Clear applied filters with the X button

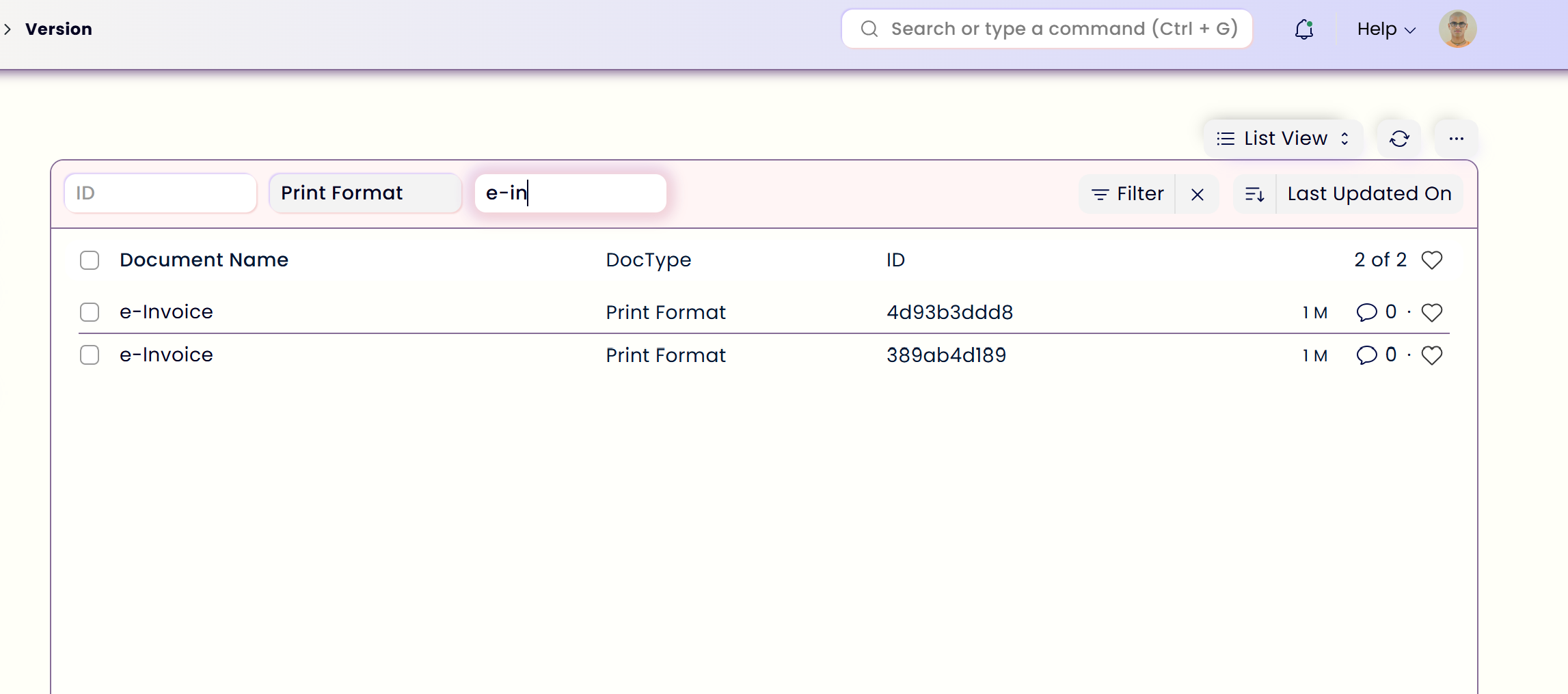coord(1197,195)
